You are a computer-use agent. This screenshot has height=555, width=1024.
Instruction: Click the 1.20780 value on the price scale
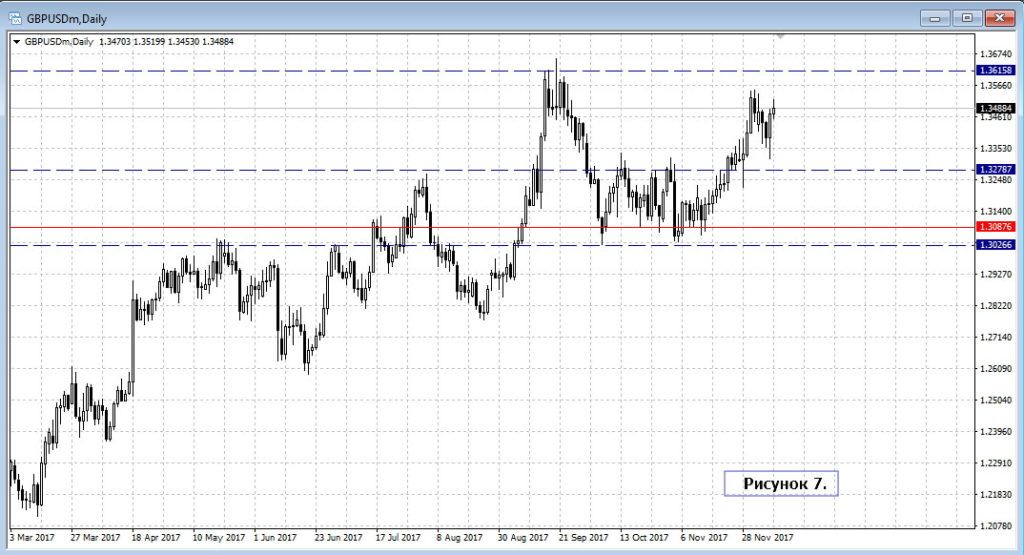click(997, 526)
